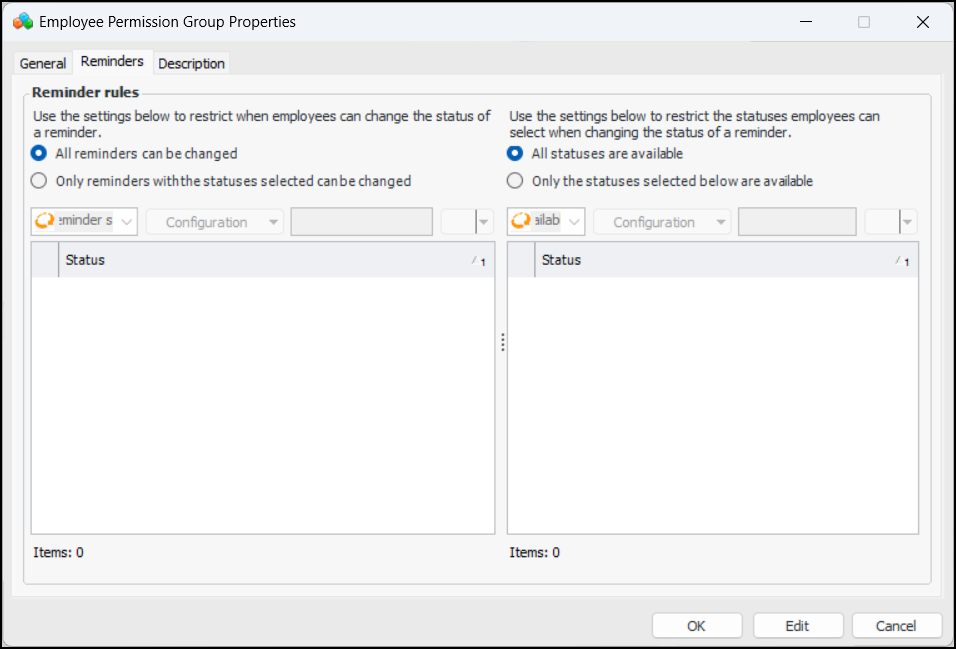Image resolution: width=956 pixels, height=649 pixels.
Task: Click the orange icon in the left reminder status selector
Action: coord(45,221)
